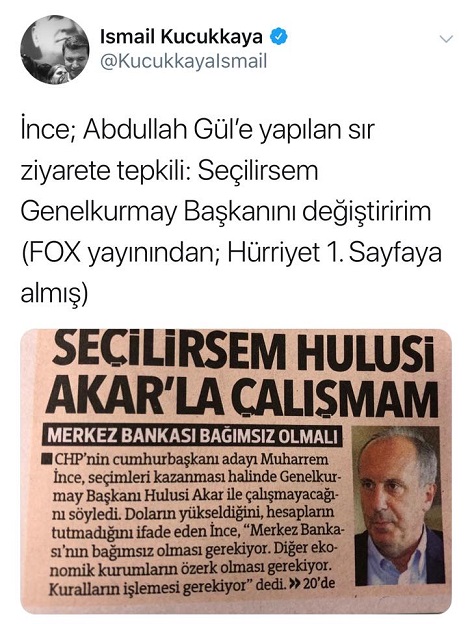The height and width of the screenshot is (624, 472).
Task: Click the 20'de page reference
Action: tap(319, 585)
